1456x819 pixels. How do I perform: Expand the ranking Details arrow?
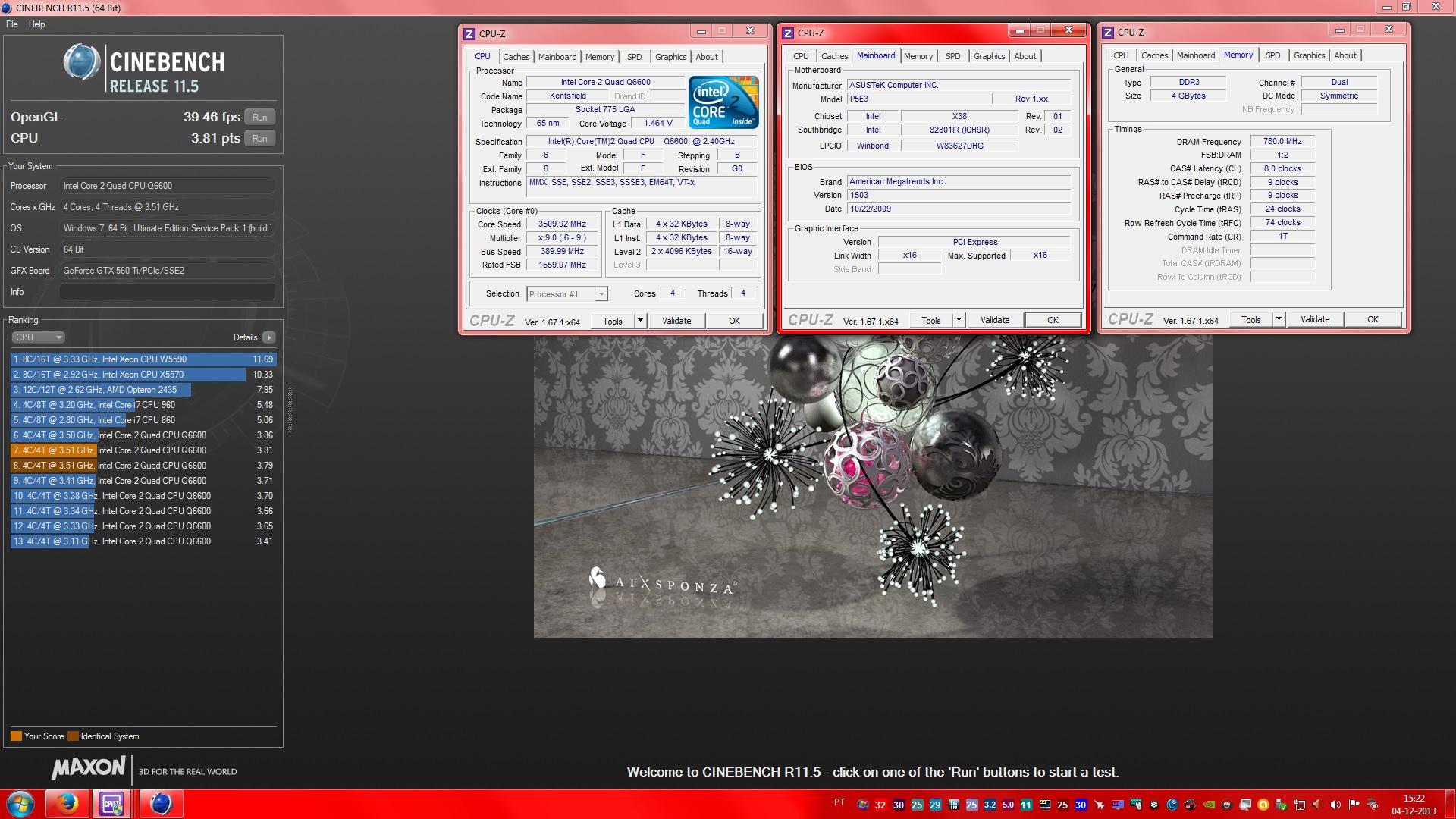pyautogui.click(x=269, y=337)
